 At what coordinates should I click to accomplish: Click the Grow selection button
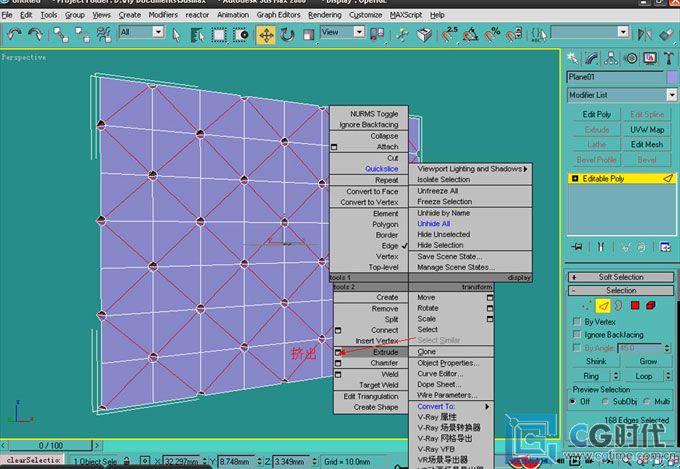(x=648, y=361)
